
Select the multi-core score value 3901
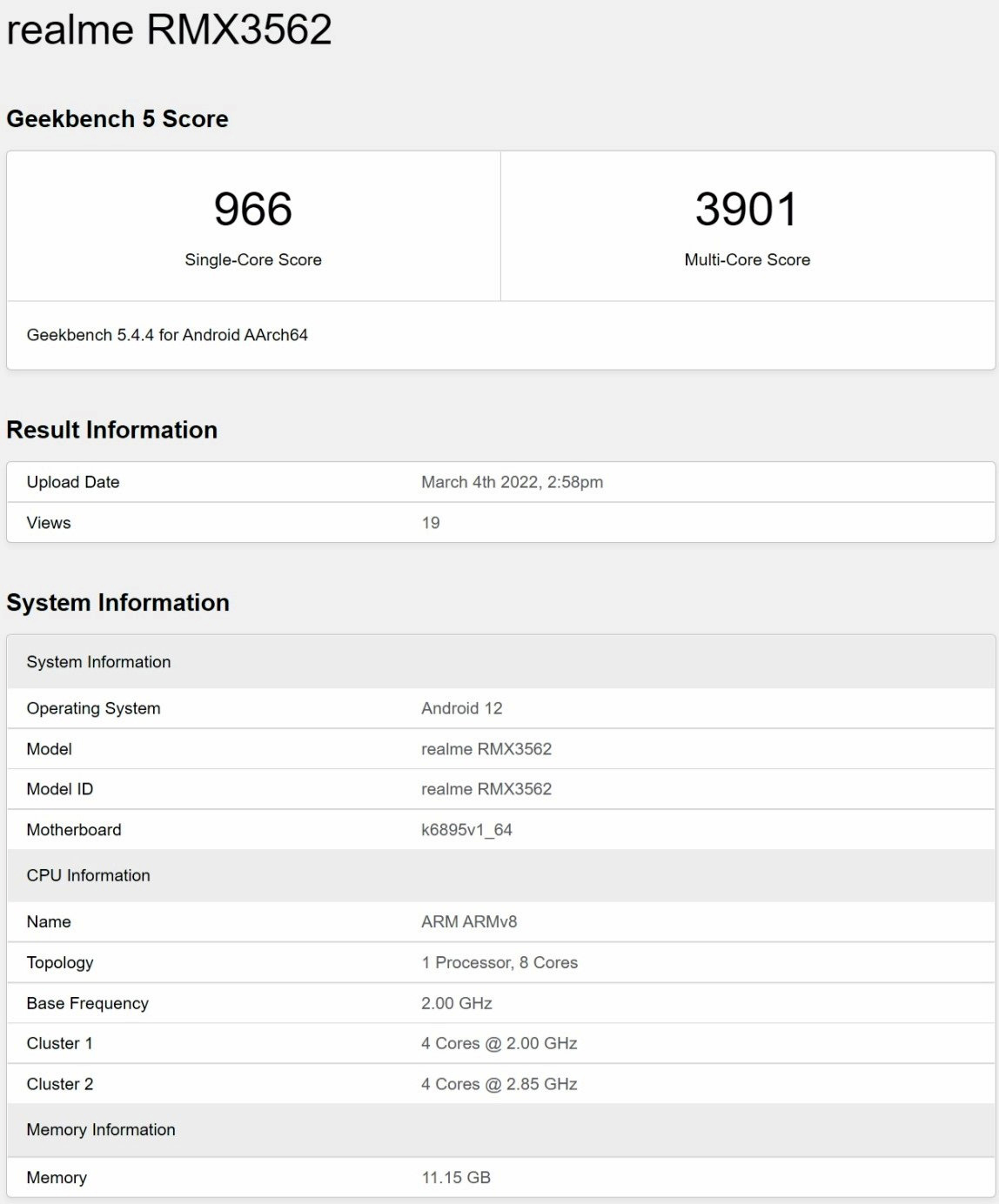tap(747, 210)
